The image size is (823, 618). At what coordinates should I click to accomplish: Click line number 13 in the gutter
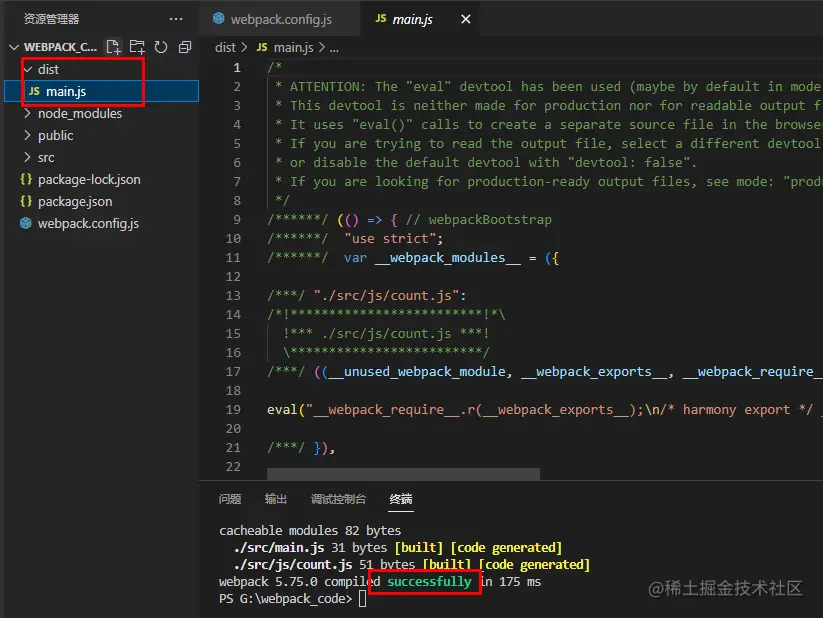[x=233, y=296]
